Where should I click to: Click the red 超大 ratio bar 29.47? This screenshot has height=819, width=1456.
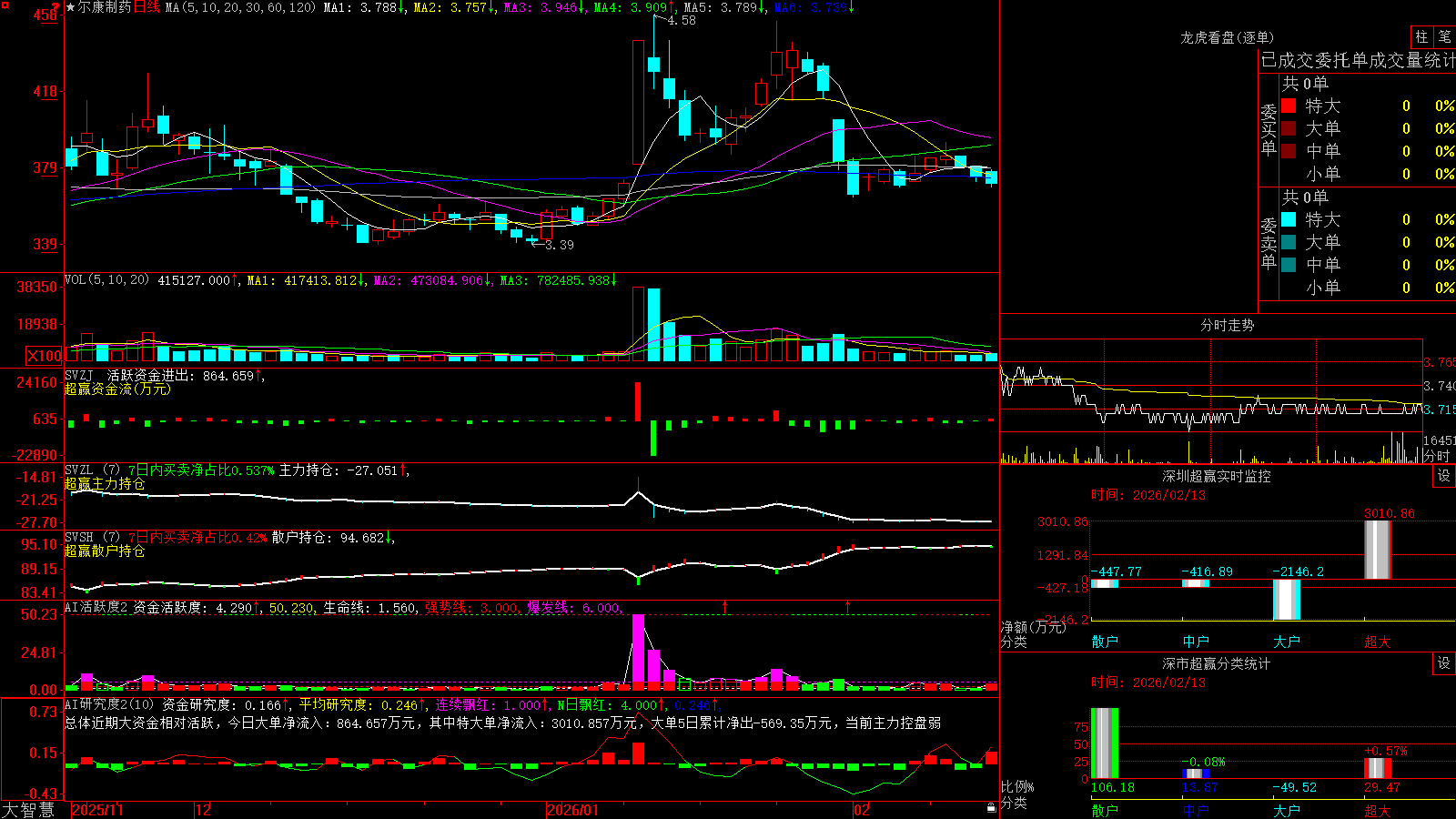[x=1378, y=769]
